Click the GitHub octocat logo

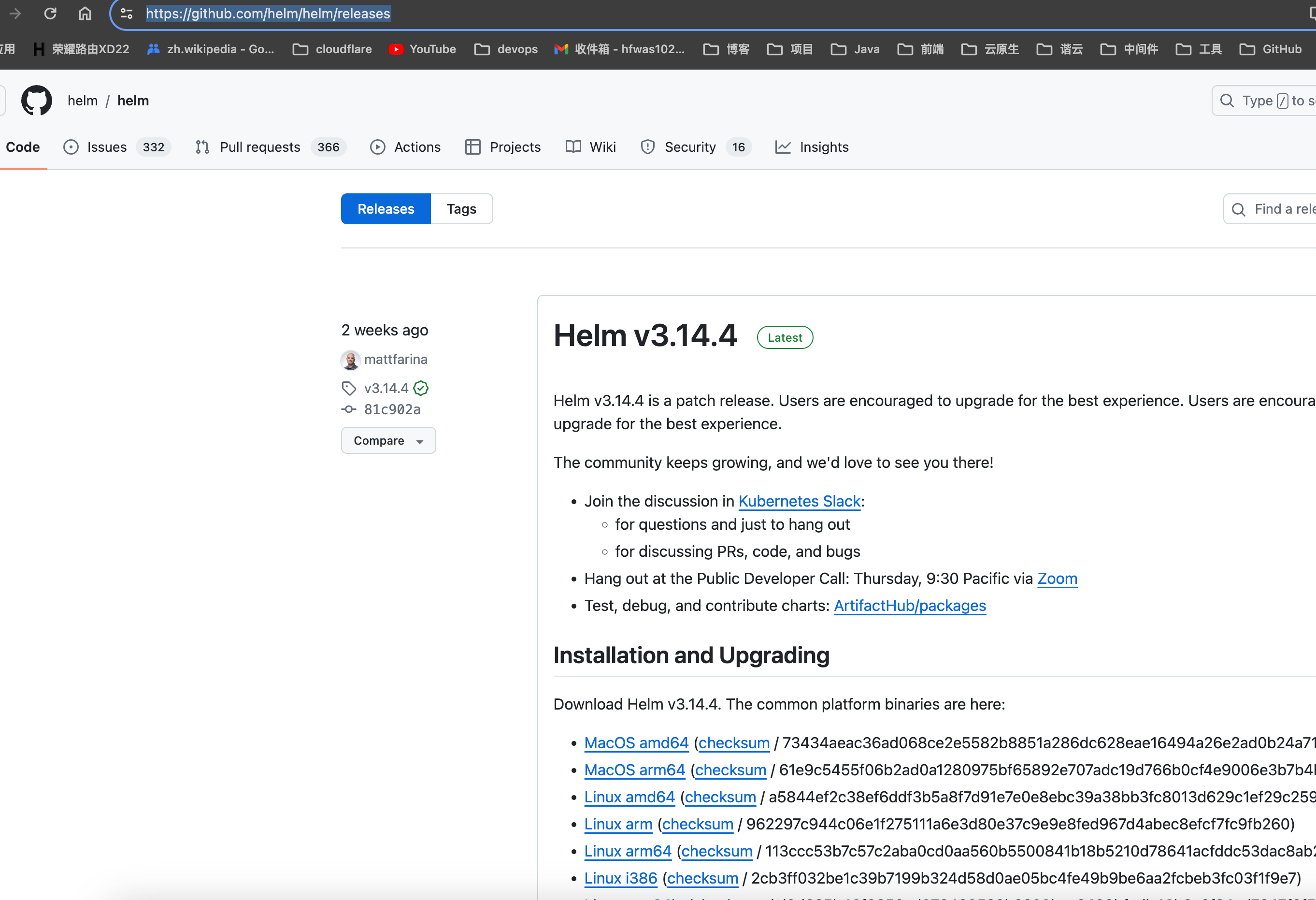tap(37, 100)
